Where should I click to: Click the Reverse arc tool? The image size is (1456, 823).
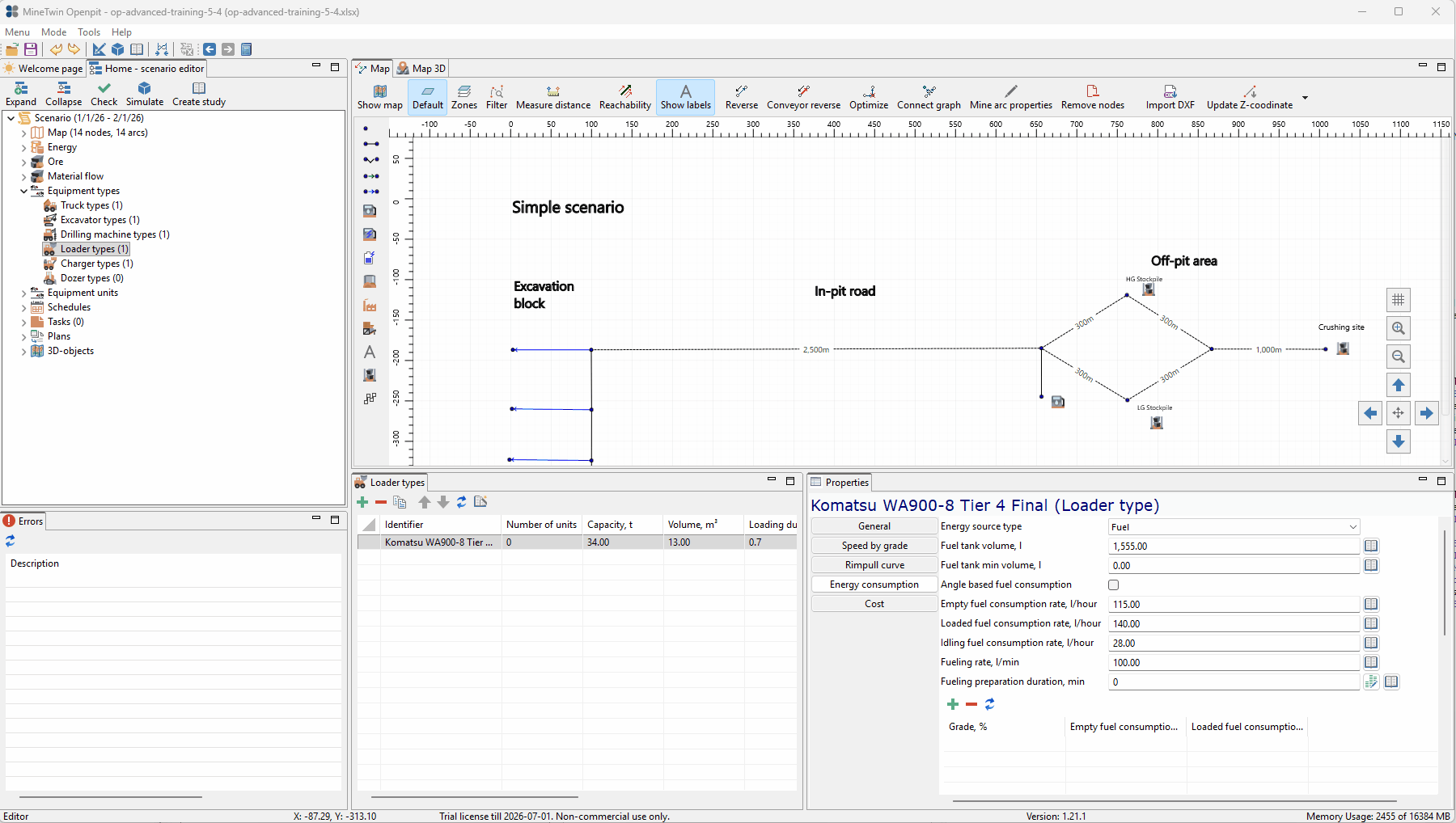(742, 97)
